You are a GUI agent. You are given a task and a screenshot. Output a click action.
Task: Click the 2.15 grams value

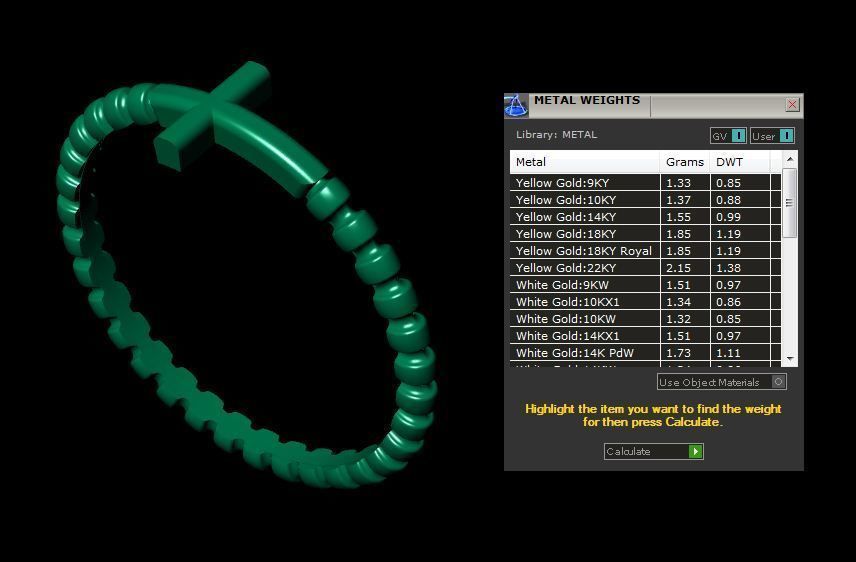pyautogui.click(x=679, y=268)
